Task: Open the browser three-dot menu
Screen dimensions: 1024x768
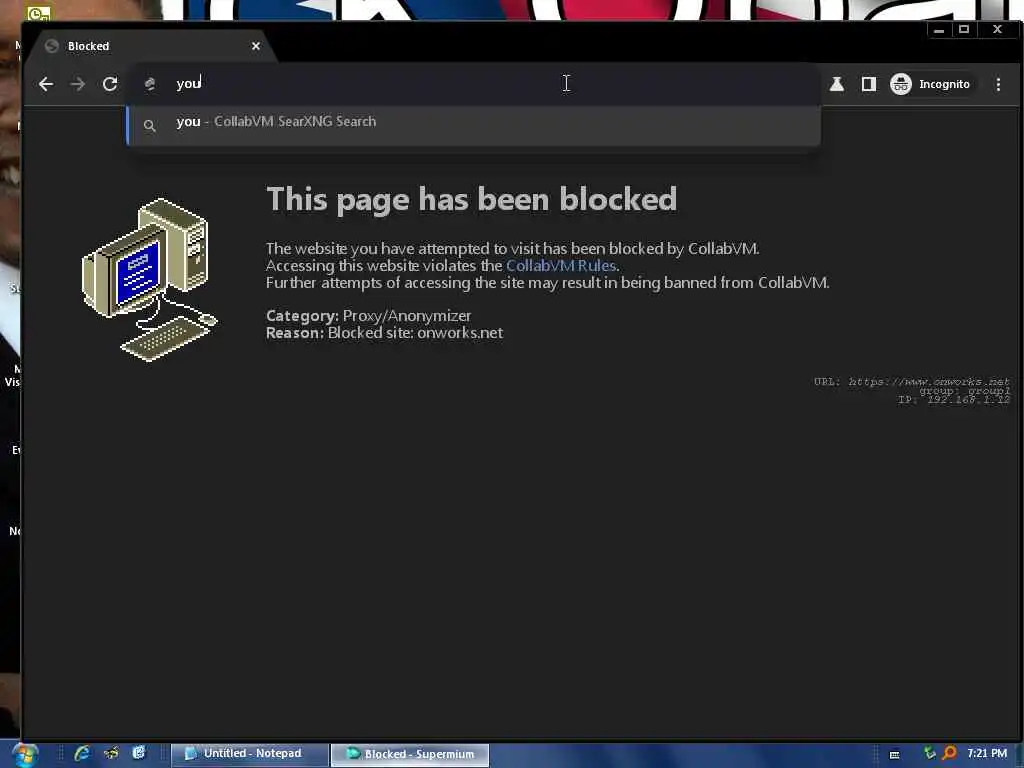Action: [x=998, y=84]
